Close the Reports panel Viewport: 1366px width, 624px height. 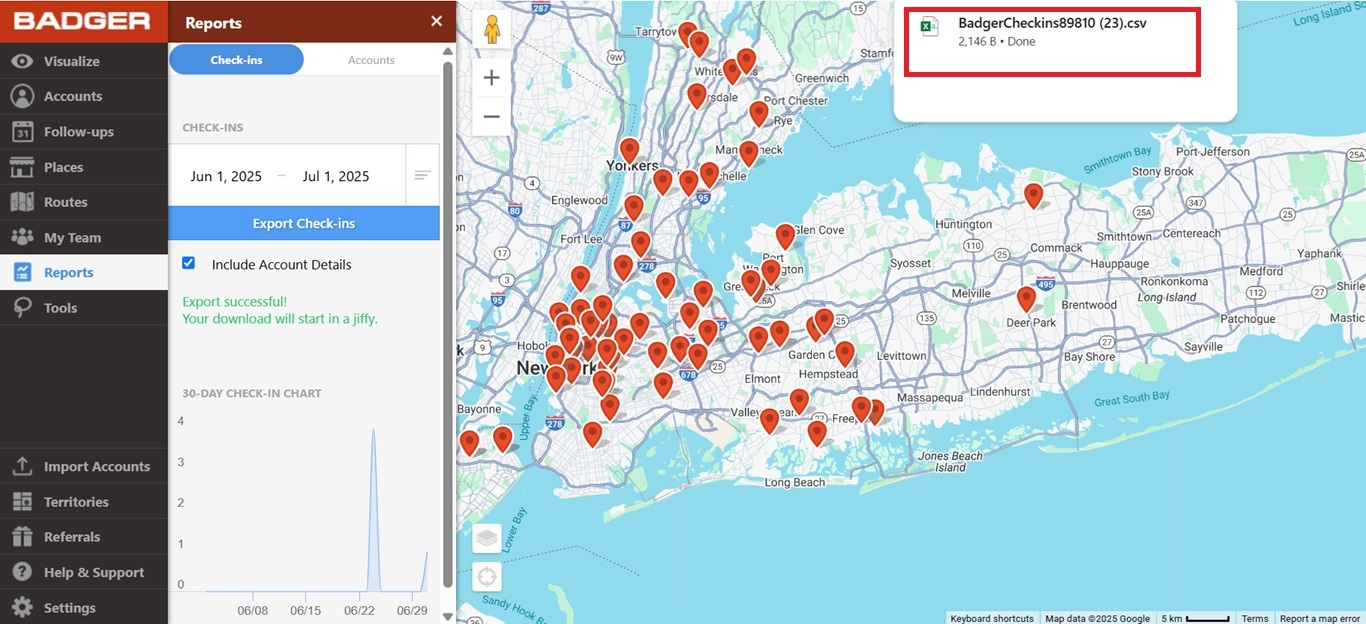tap(436, 21)
